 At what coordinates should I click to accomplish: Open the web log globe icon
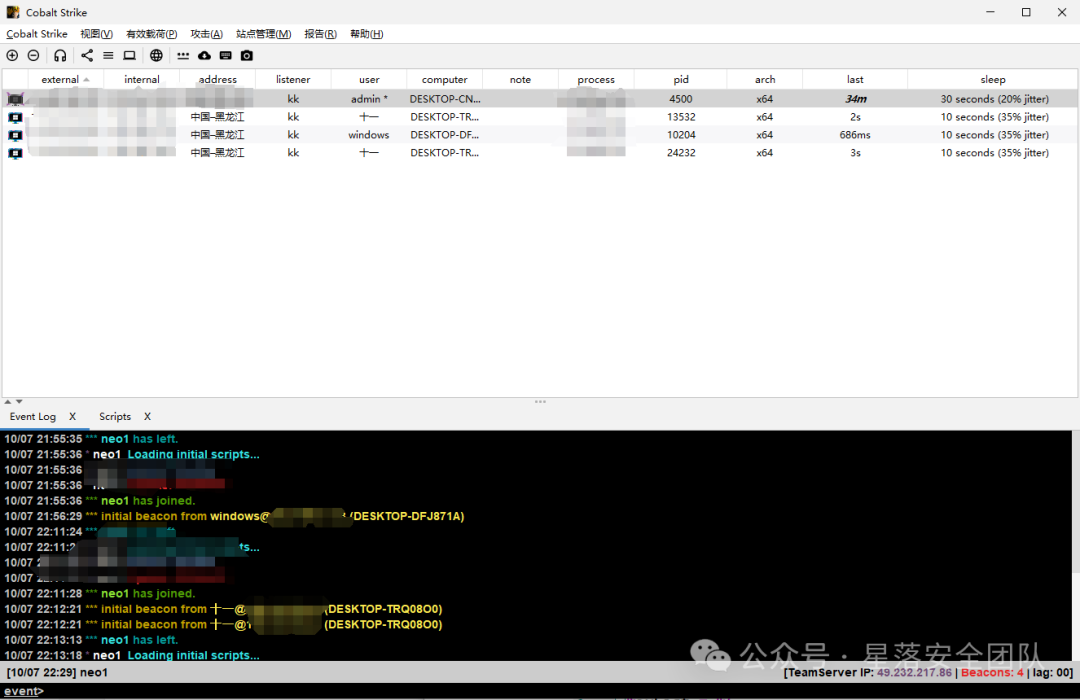156,55
